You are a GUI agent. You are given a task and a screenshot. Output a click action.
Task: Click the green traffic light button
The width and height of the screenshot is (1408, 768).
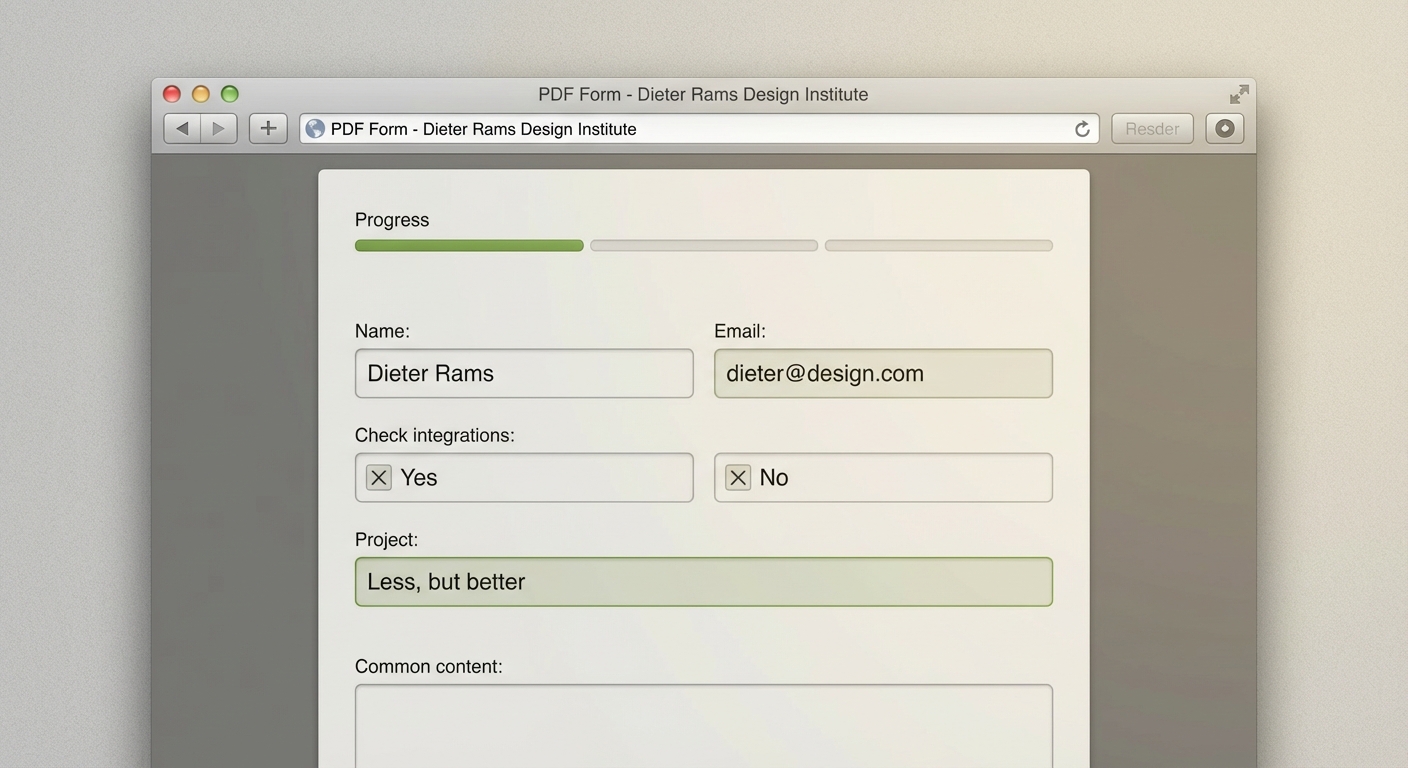click(x=229, y=93)
